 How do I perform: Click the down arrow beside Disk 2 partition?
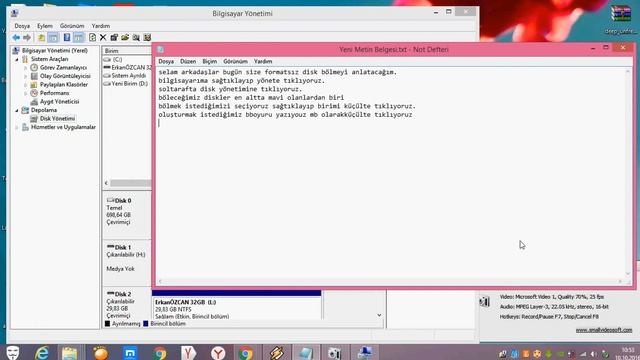click(x=379, y=315)
